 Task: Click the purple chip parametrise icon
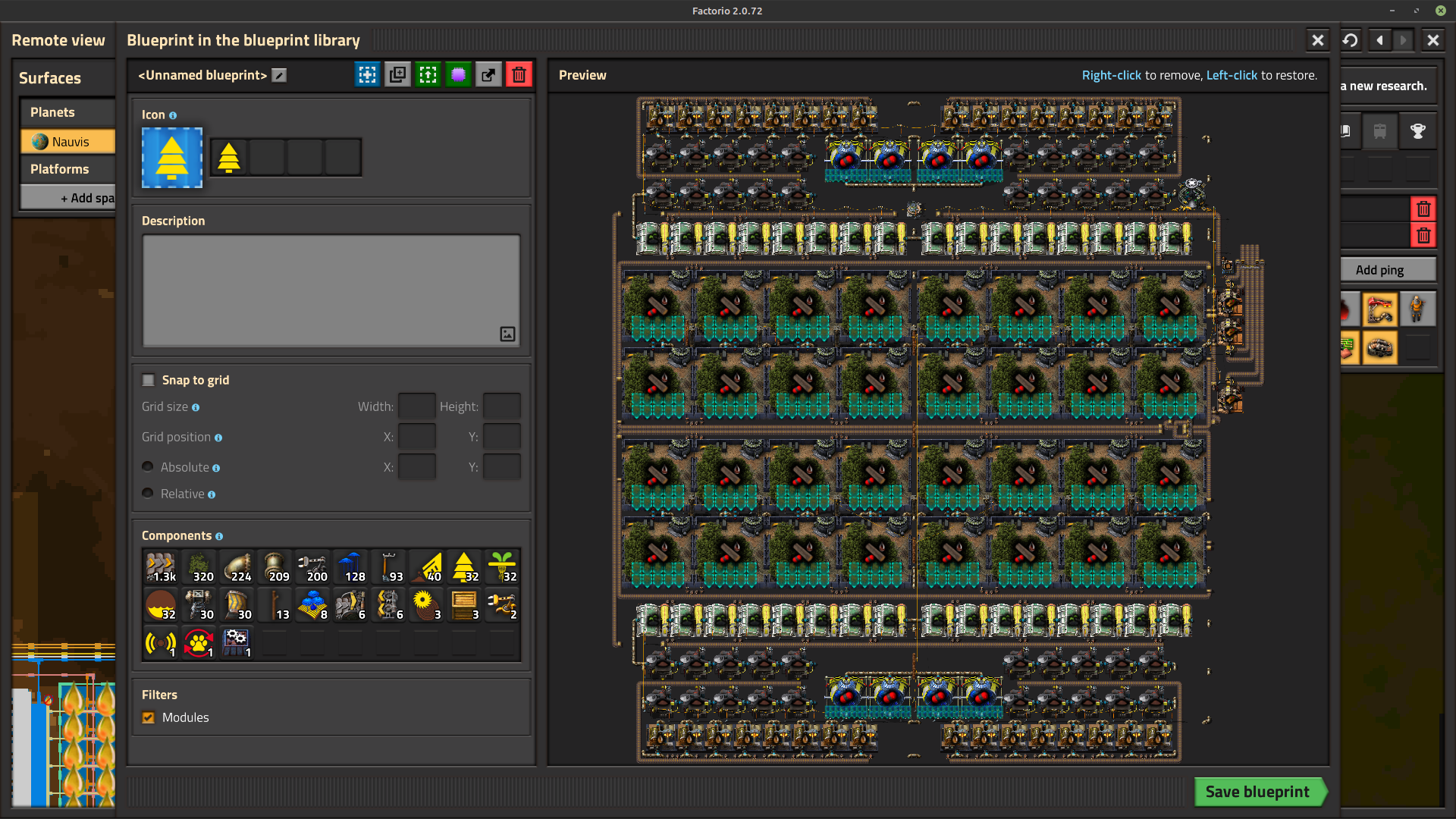click(x=458, y=74)
